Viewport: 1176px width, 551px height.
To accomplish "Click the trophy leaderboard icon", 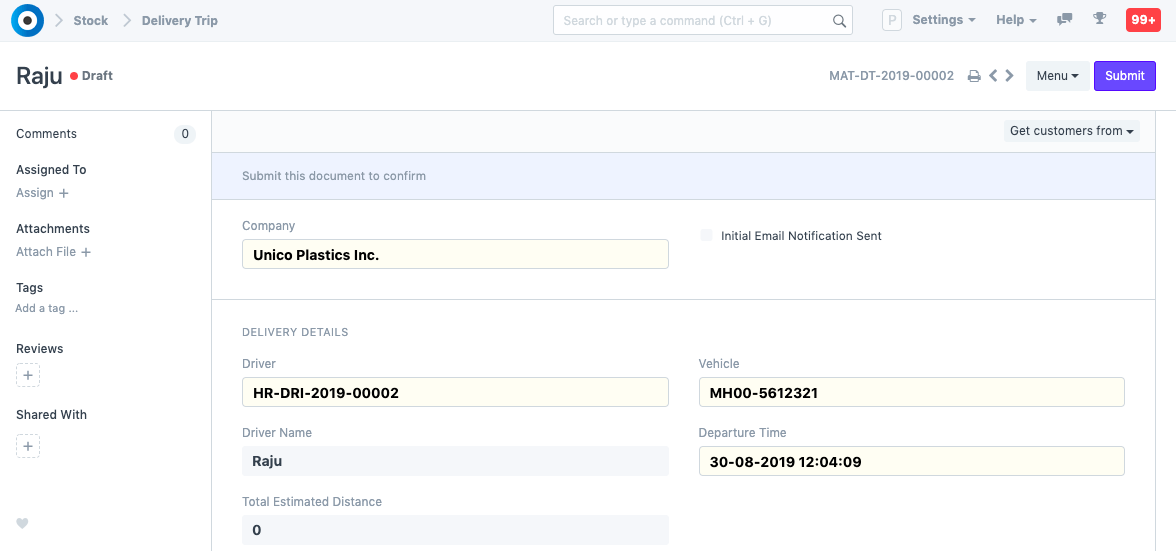I will click(1099, 20).
